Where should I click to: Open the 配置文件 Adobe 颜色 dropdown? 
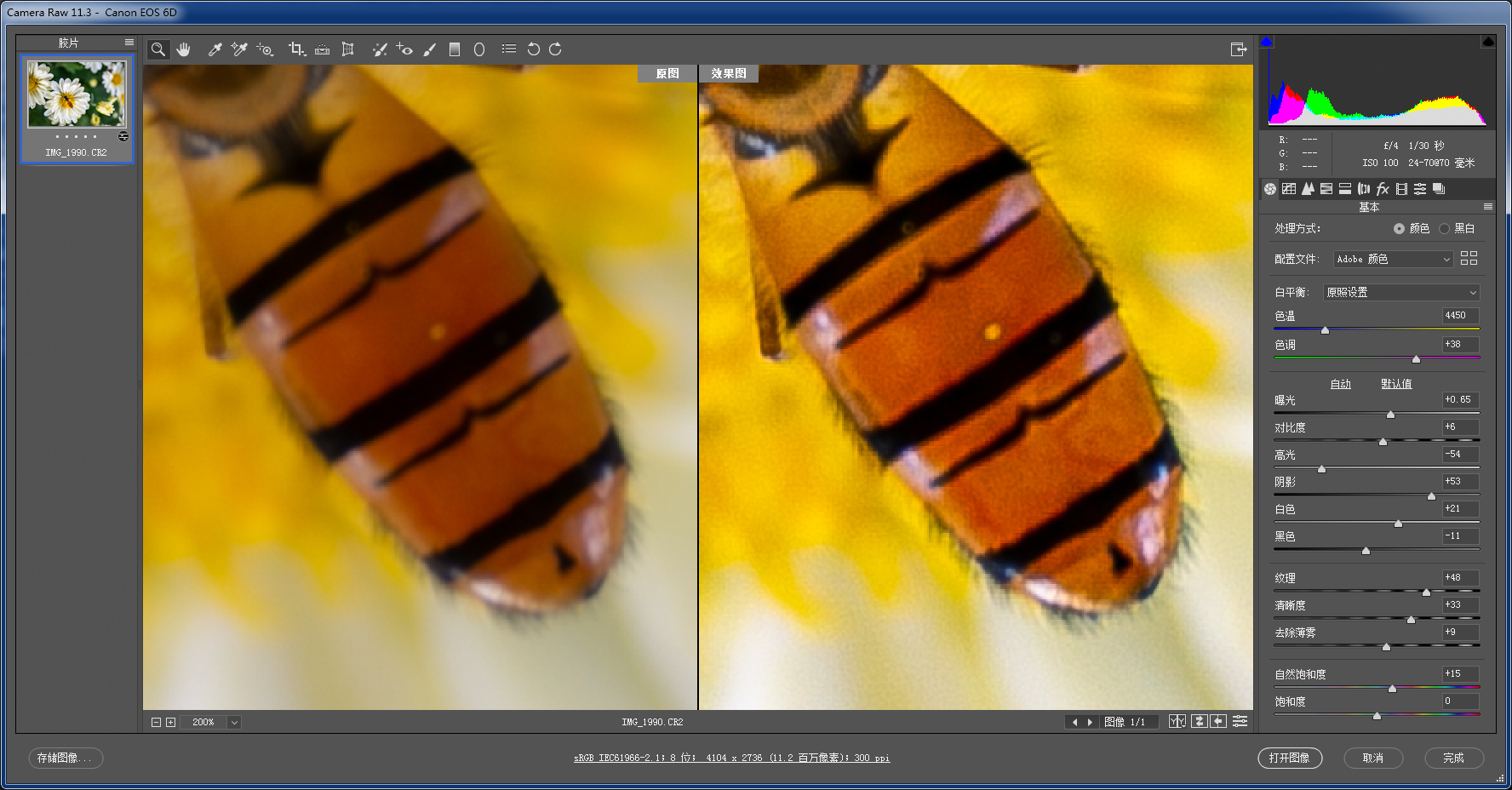point(1393,259)
